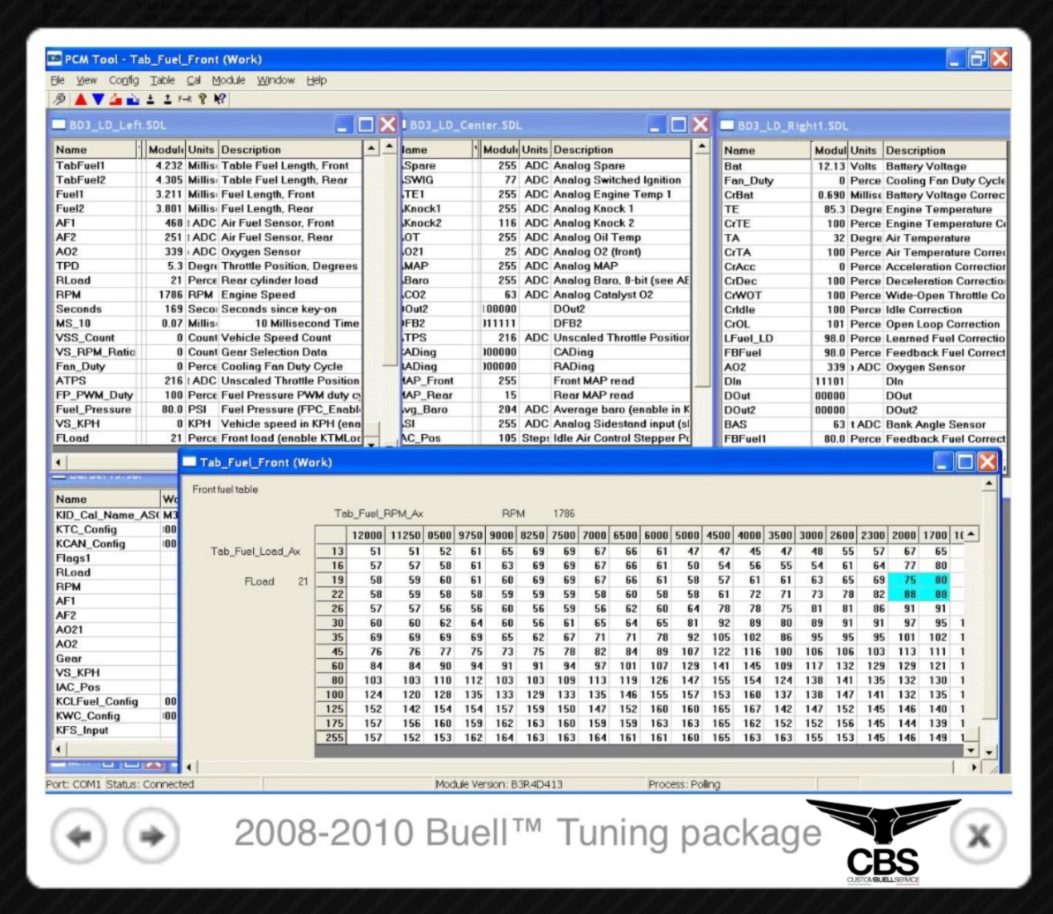Select the RPM row in BD3_LD_Left window
Viewport: 1053px width, 914px height.
(x=207, y=294)
